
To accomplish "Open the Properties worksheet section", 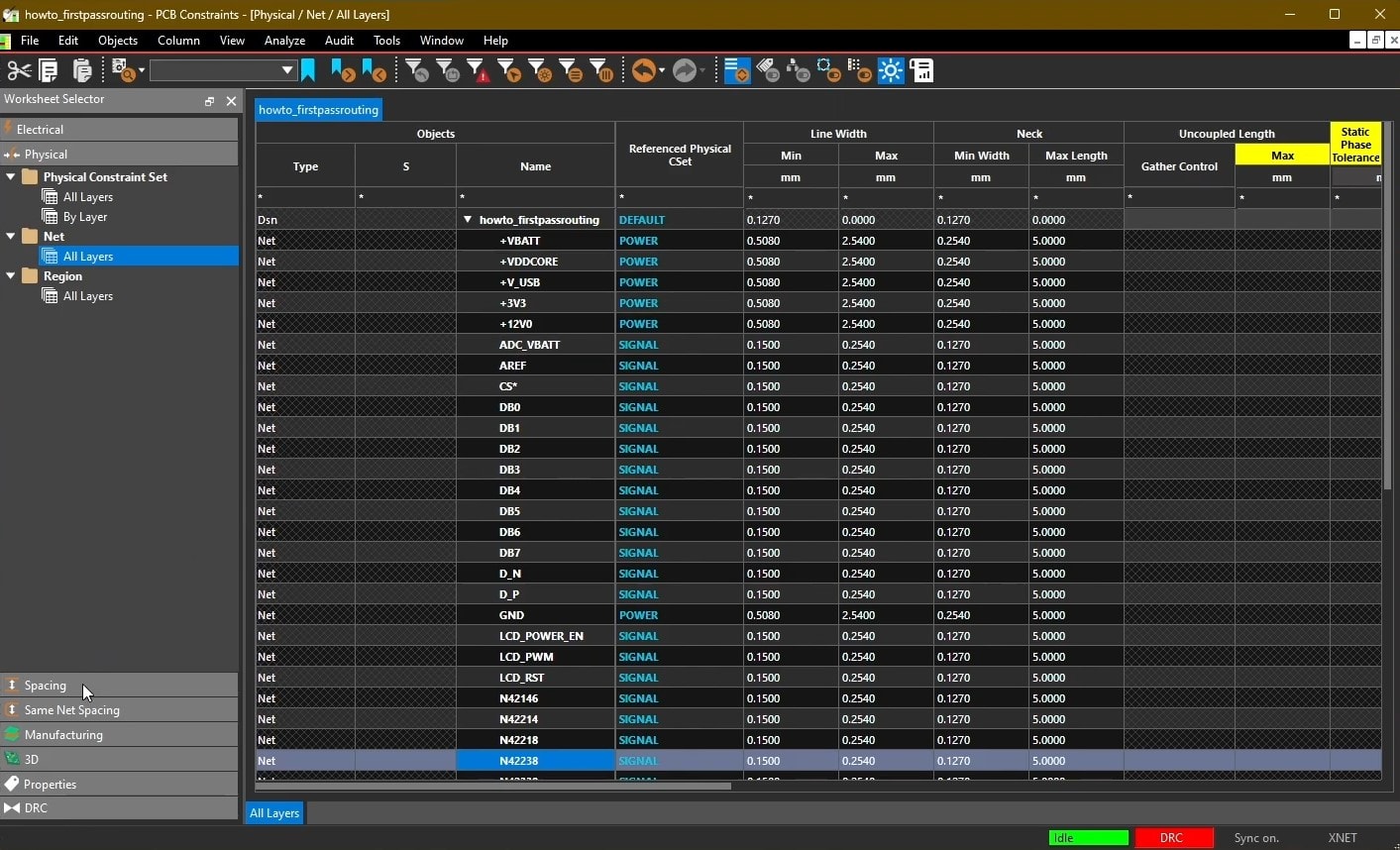I will pos(119,784).
